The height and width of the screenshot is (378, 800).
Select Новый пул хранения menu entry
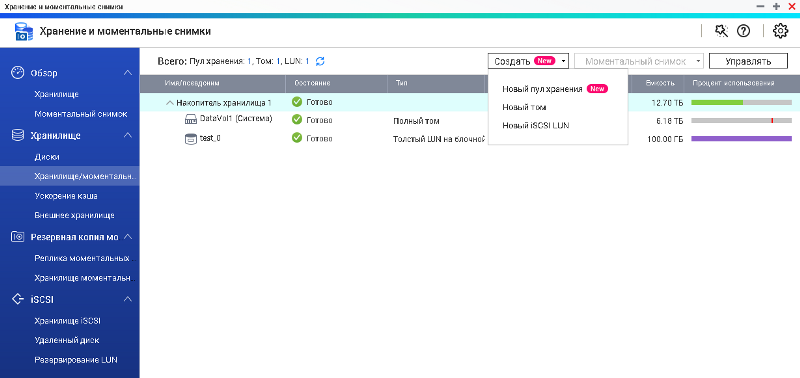pyautogui.click(x=542, y=89)
